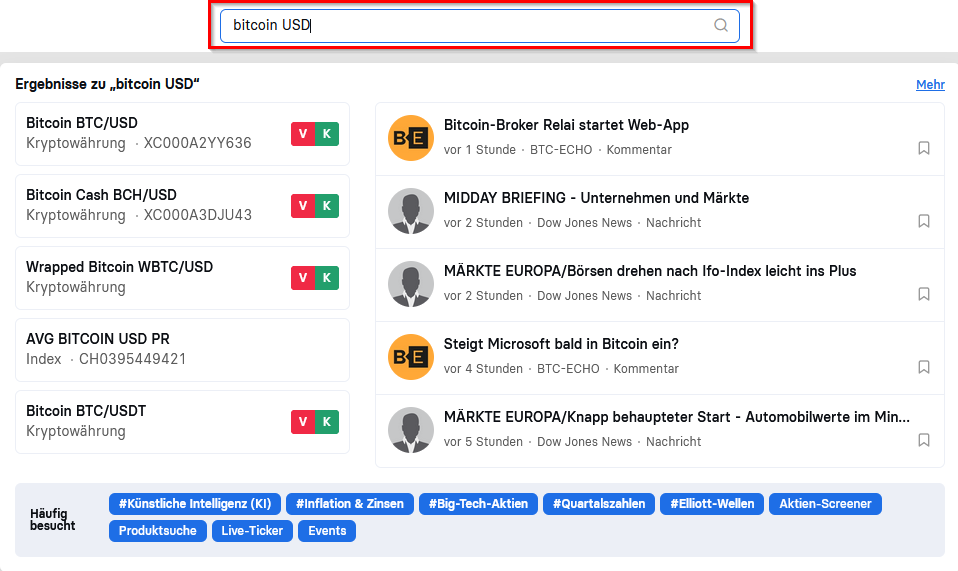Screen dimensions: 958x571
Task: Bookmark the MIDDAY BRIEFING article
Action: (924, 220)
